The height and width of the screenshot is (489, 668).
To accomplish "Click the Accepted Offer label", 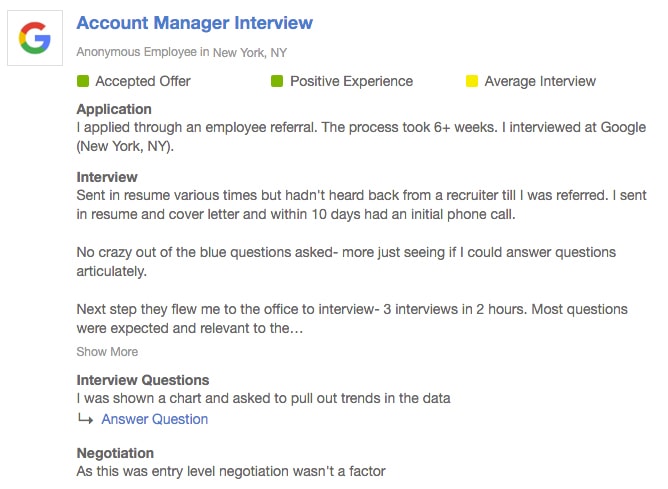I will (x=143, y=81).
